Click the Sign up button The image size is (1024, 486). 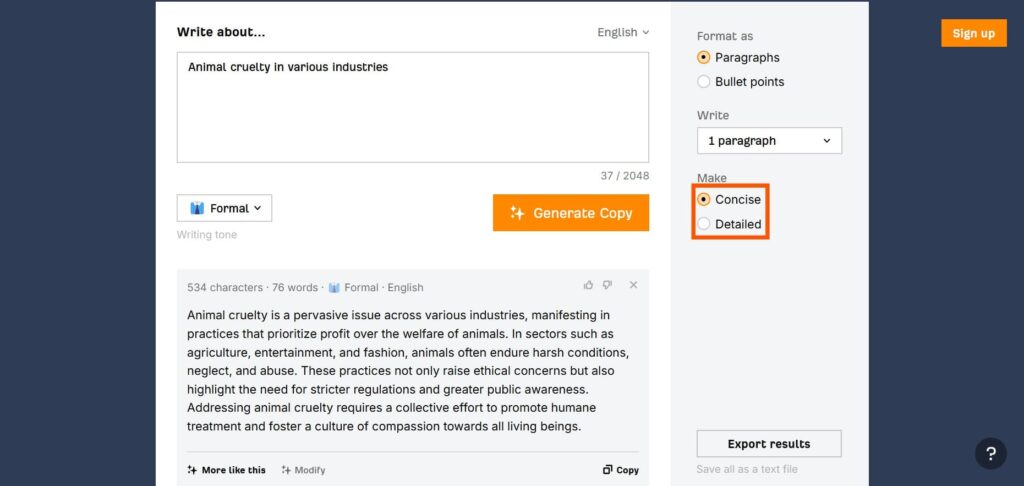[x=974, y=33]
